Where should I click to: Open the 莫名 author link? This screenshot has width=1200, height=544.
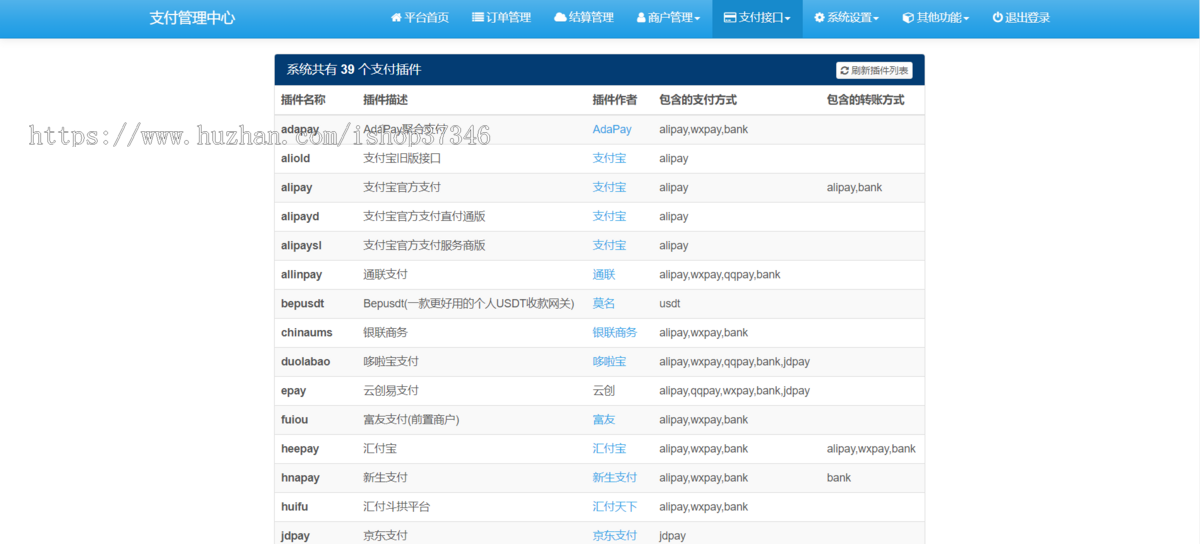604,303
